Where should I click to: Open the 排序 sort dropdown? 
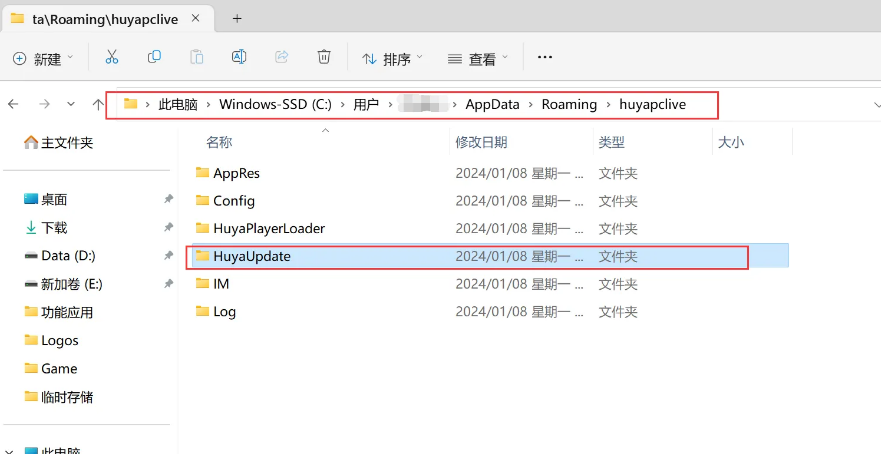pyautogui.click(x=392, y=59)
